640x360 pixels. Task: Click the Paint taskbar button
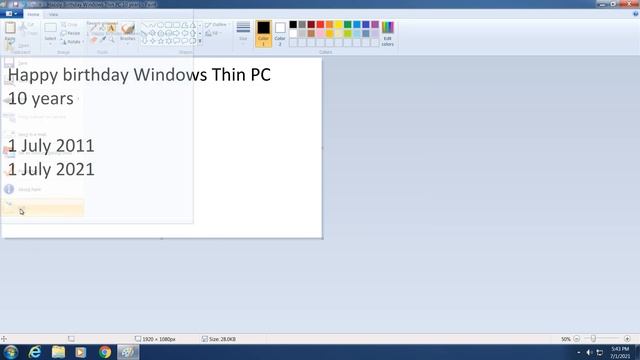click(x=128, y=352)
